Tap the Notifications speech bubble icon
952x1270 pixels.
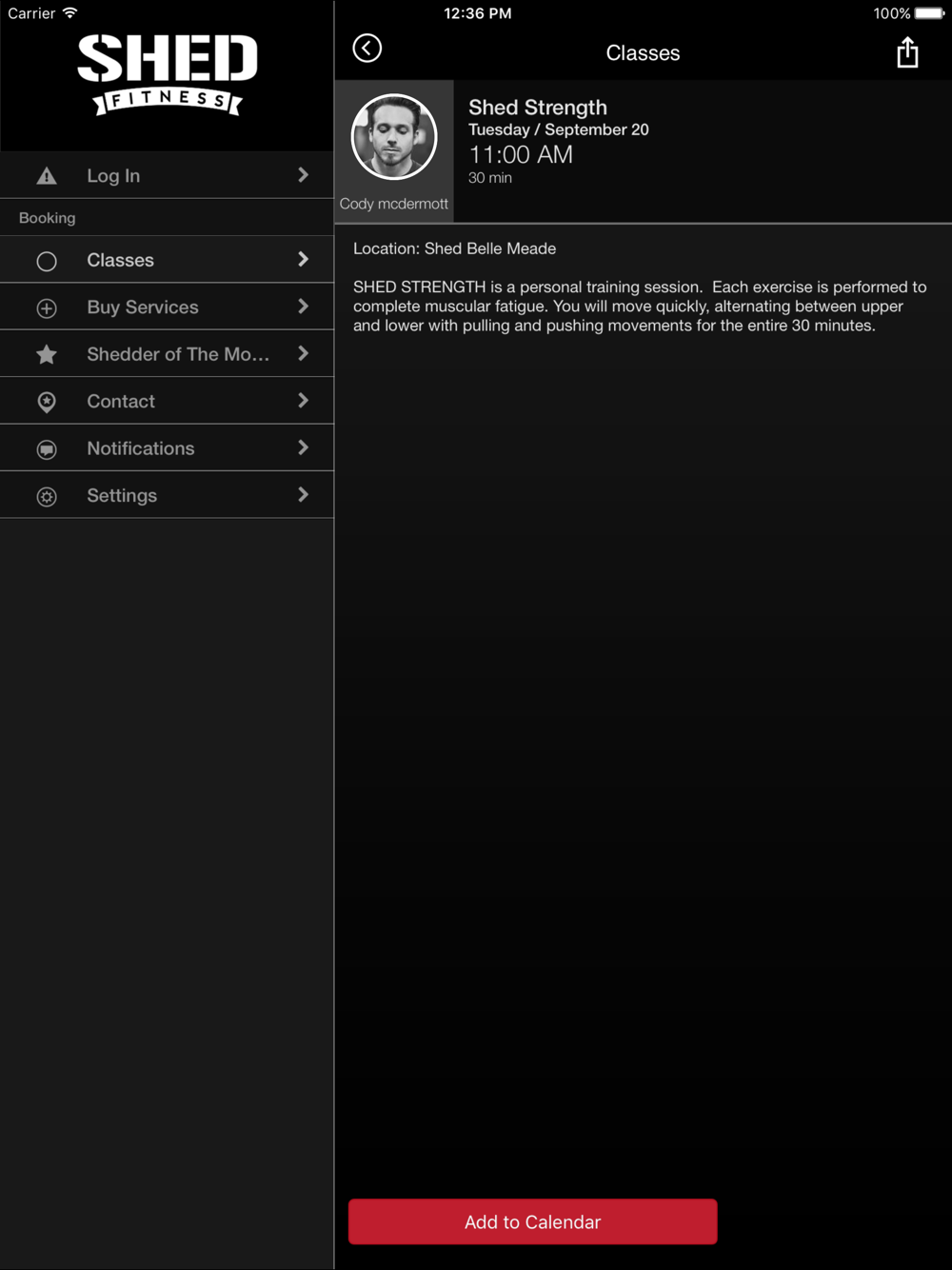(47, 449)
